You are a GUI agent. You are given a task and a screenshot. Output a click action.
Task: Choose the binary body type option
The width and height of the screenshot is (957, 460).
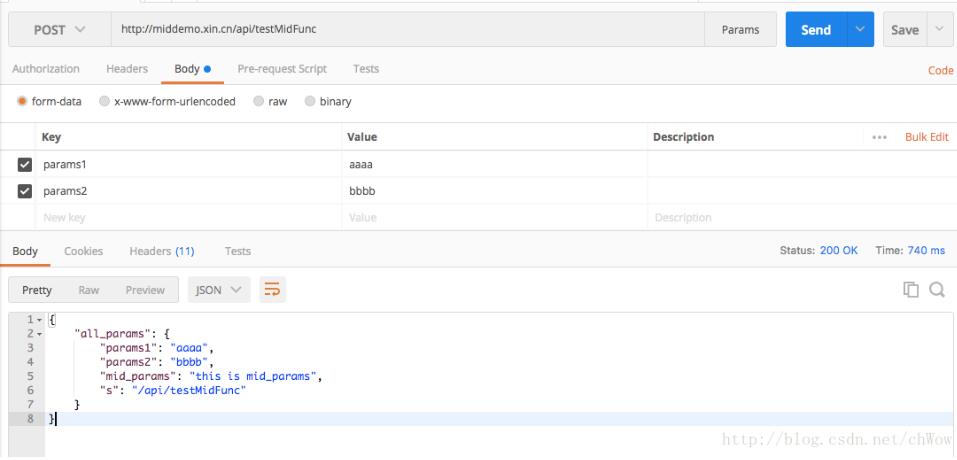pos(310,102)
